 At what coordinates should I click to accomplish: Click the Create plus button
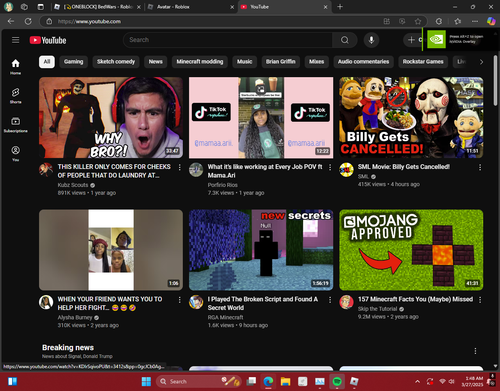point(413,40)
